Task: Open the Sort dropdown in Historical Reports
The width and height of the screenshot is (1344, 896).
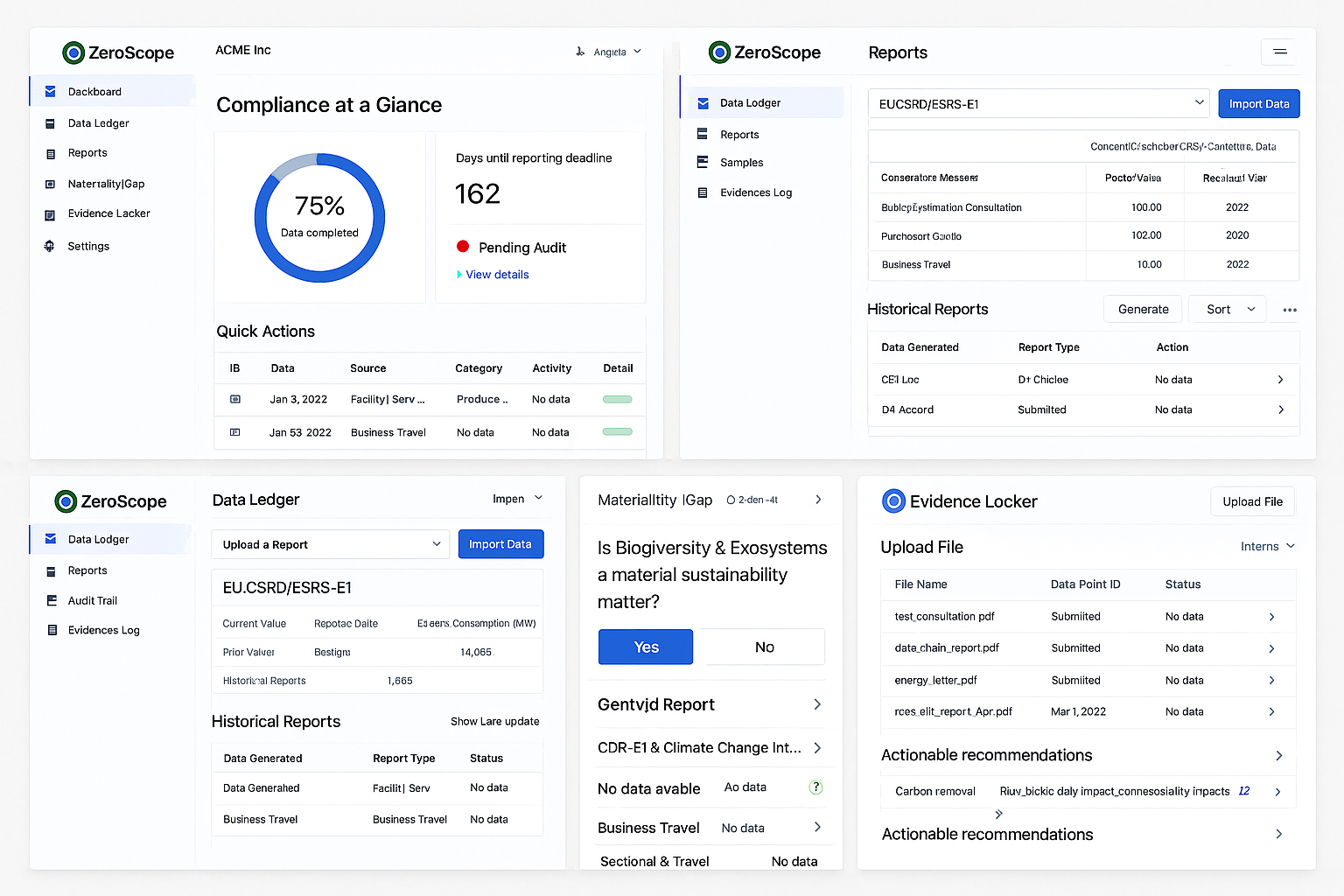Action: [1227, 309]
